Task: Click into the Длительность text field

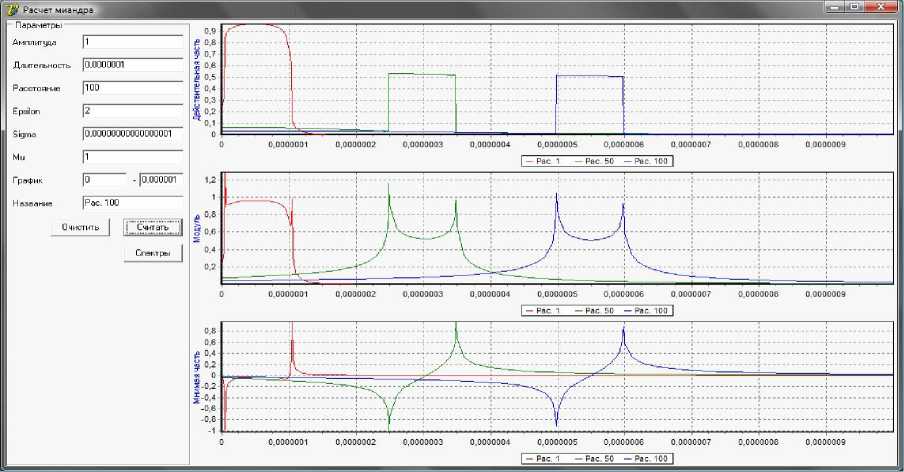Action: pos(132,65)
